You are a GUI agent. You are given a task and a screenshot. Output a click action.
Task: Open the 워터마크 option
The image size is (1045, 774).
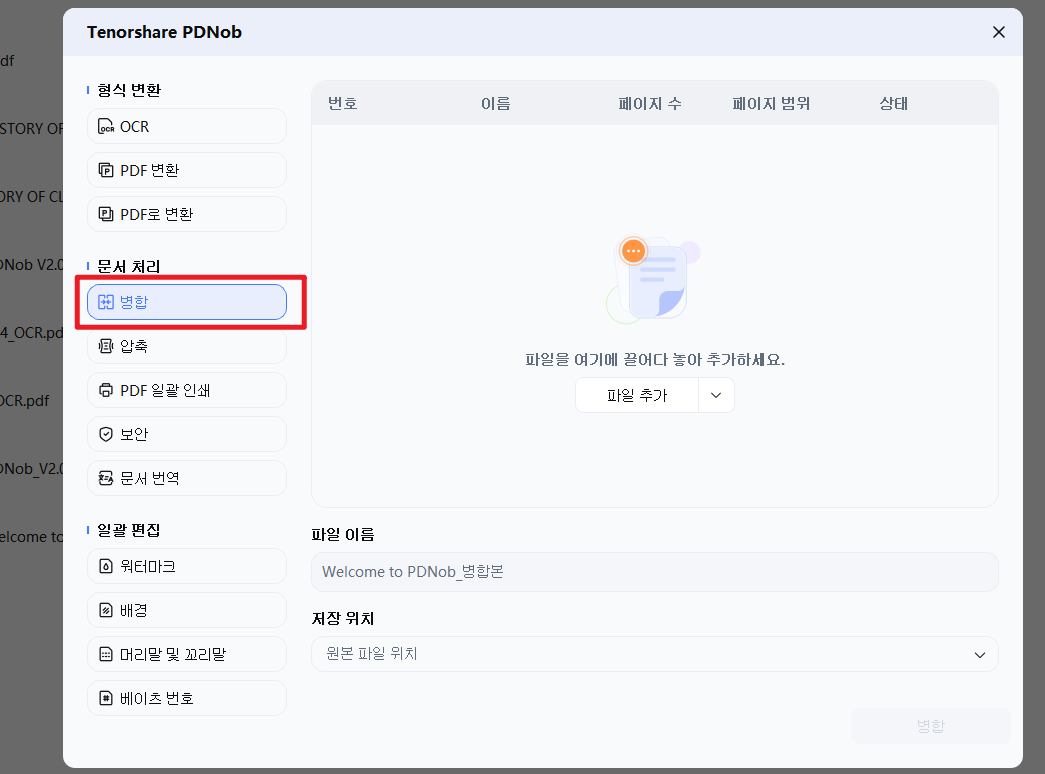point(187,566)
